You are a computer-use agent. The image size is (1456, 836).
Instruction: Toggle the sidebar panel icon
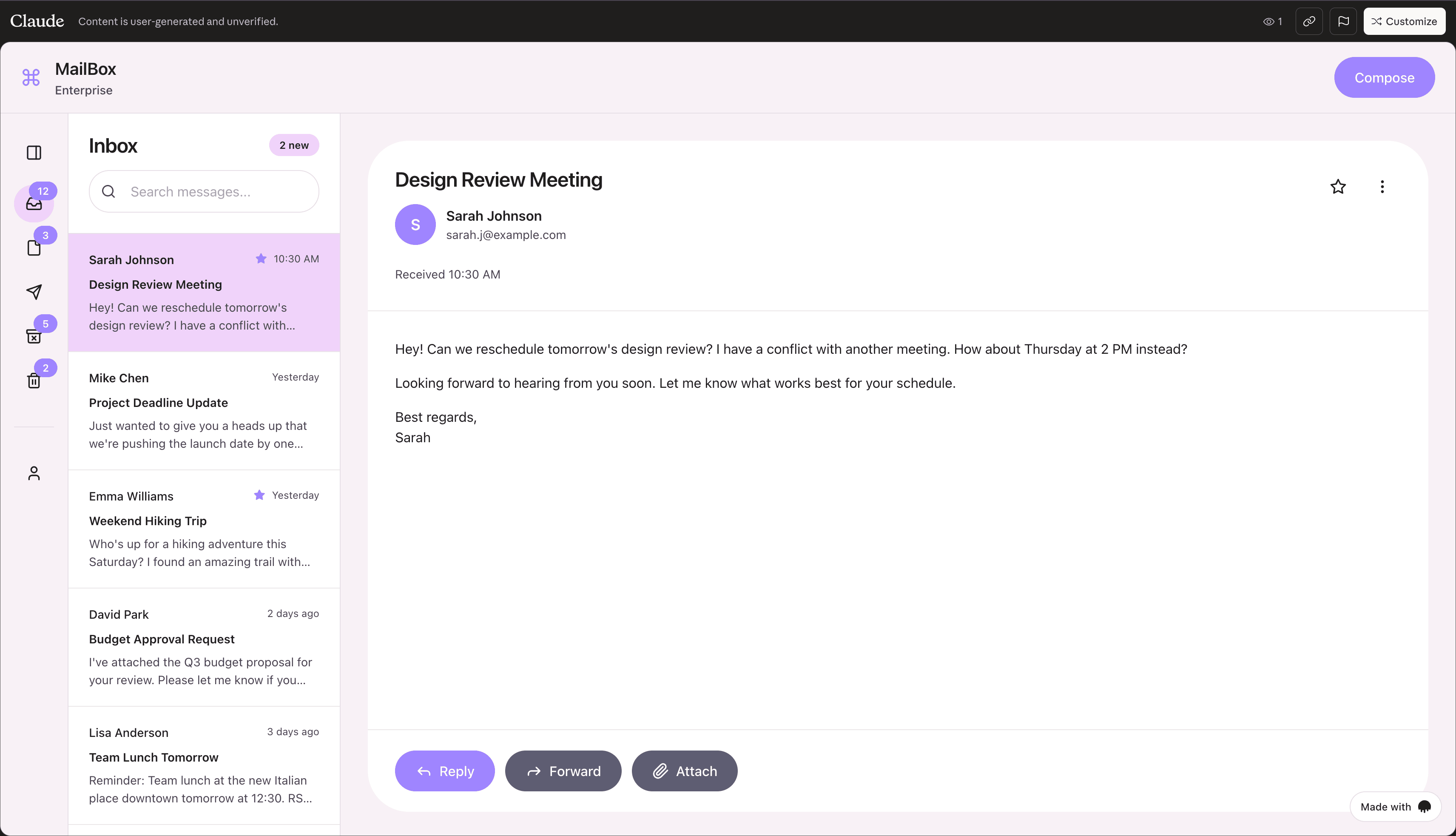[34, 153]
